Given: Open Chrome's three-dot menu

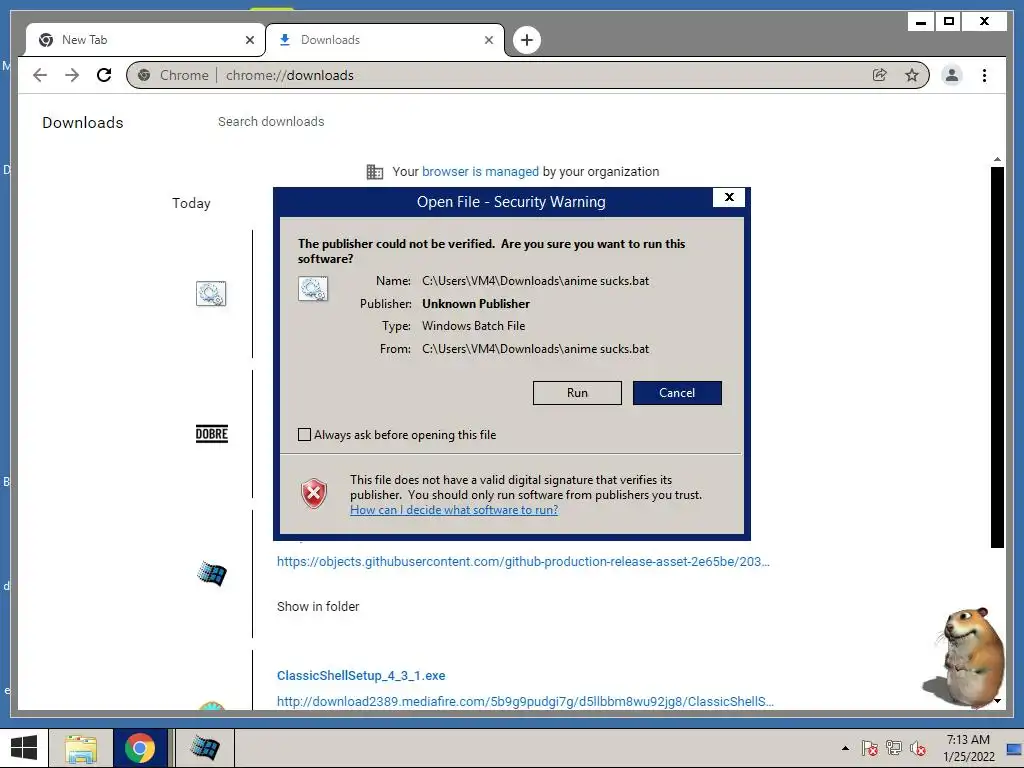Looking at the screenshot, I should 984,75.
